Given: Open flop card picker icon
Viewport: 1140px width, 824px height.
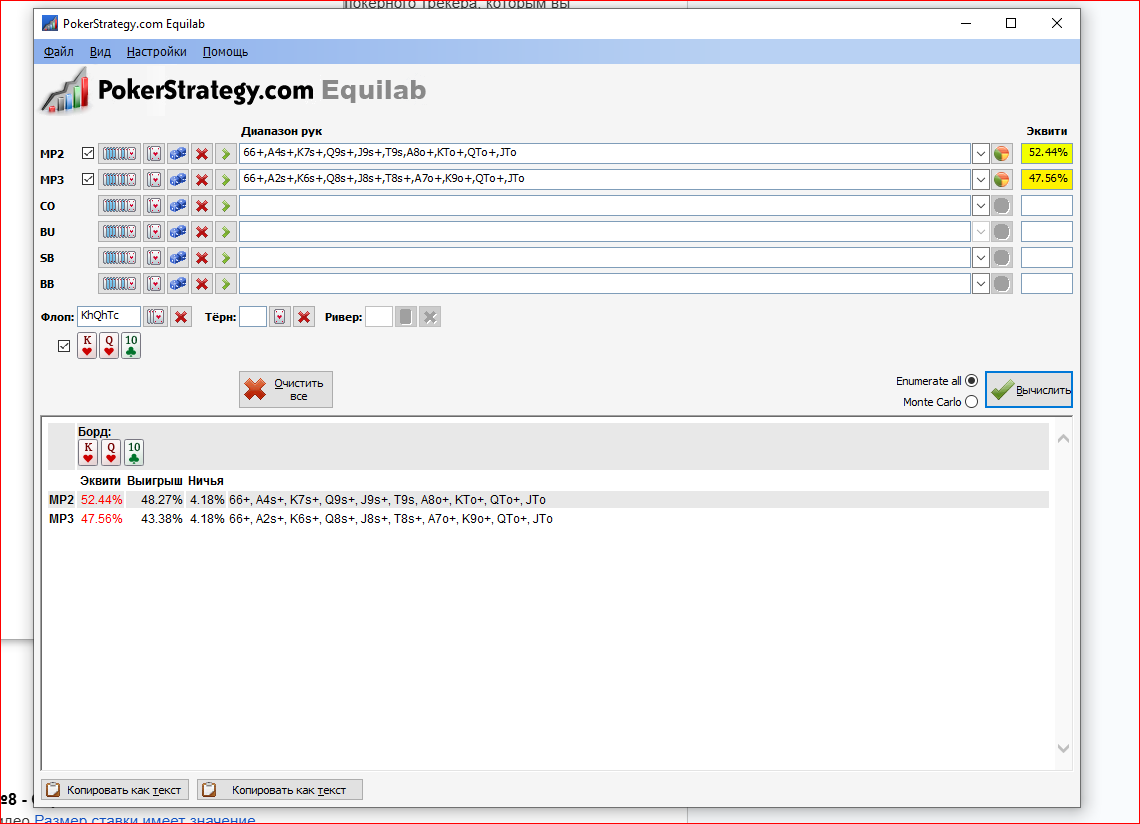Looking at the screenshot, I should coord(156,317).
